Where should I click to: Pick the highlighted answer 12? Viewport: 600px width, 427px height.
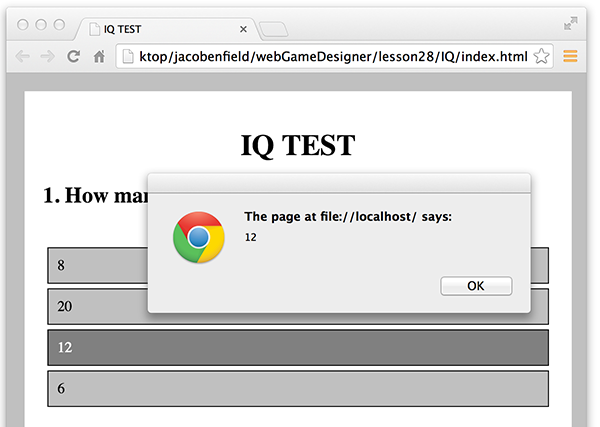coord(297,347)
